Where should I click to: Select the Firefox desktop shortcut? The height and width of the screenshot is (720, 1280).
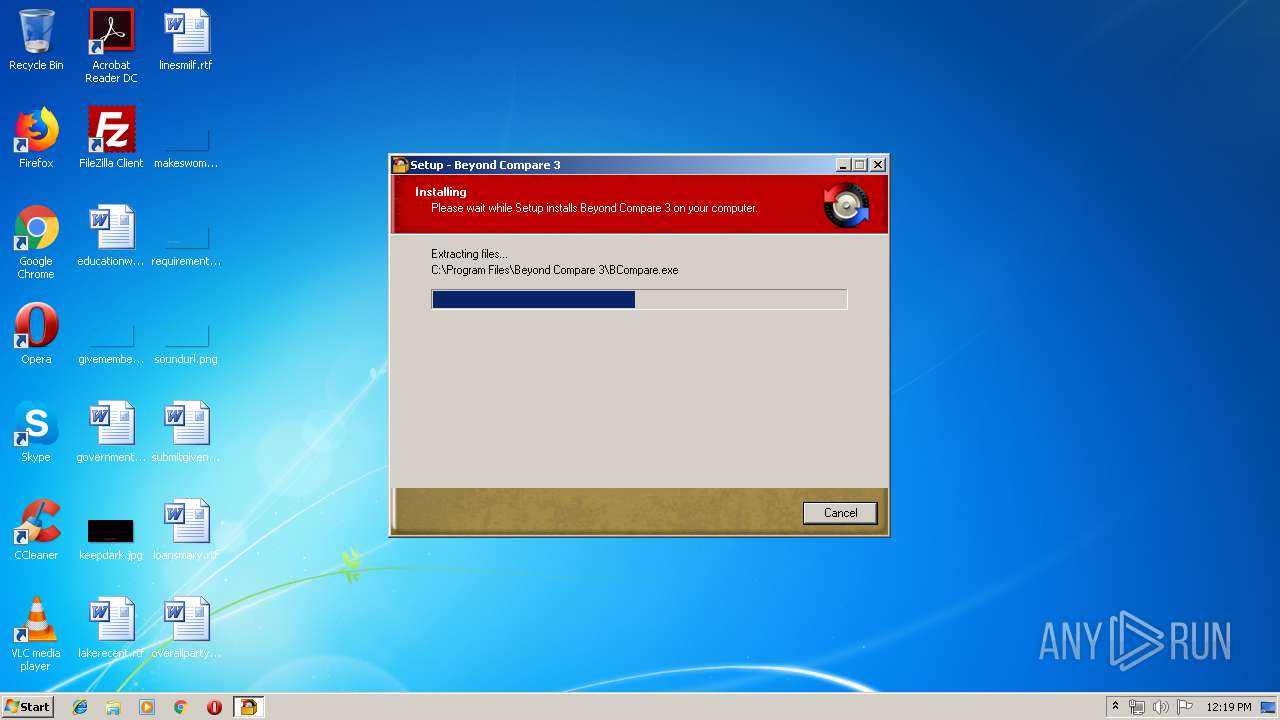pos(36,138)
